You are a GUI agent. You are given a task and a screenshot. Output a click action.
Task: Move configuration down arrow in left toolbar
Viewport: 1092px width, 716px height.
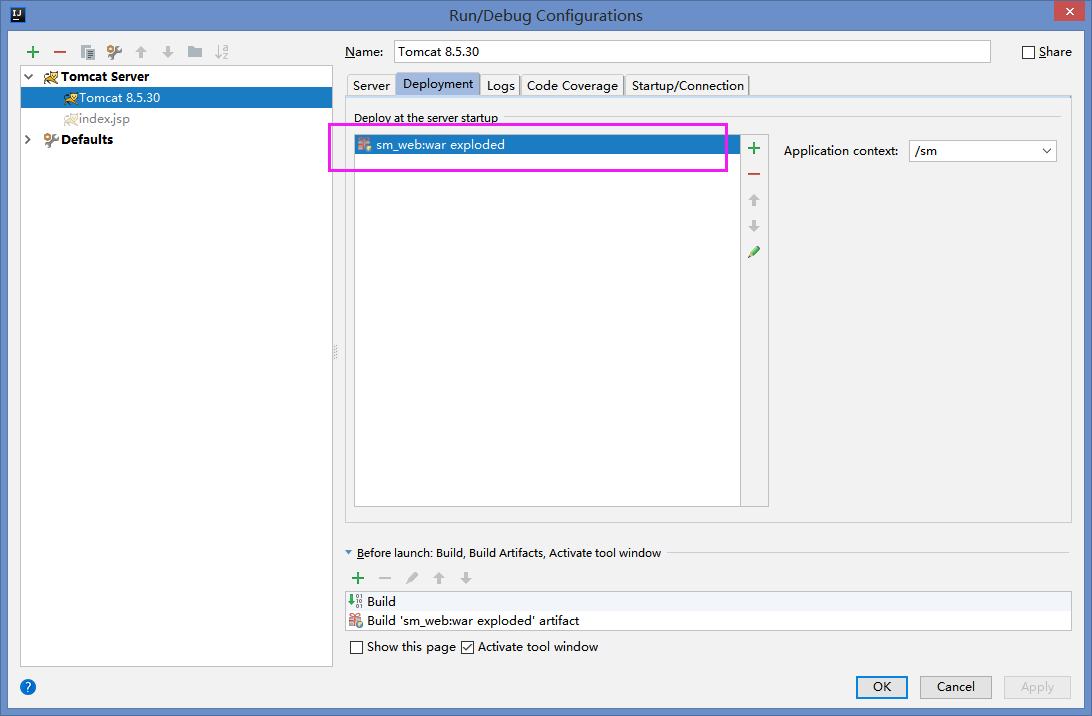pyautogui.click(x=168, y=52)
